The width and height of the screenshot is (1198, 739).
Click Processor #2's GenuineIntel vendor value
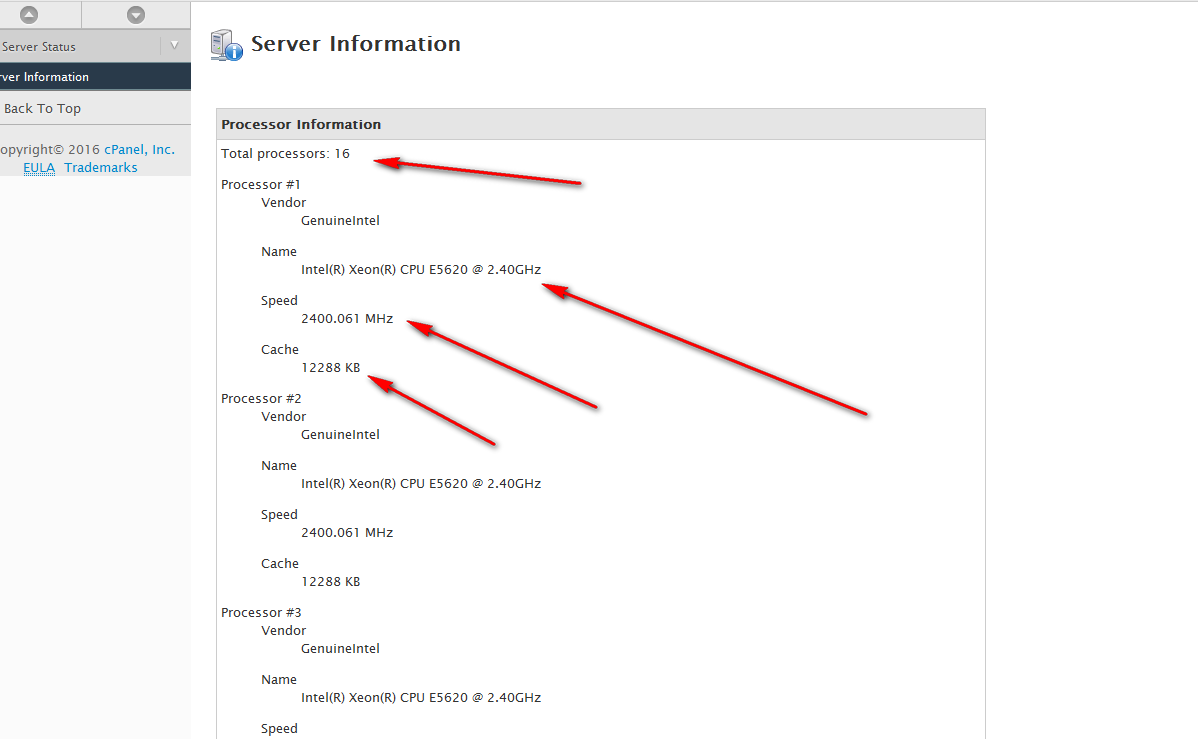point(340,434)
